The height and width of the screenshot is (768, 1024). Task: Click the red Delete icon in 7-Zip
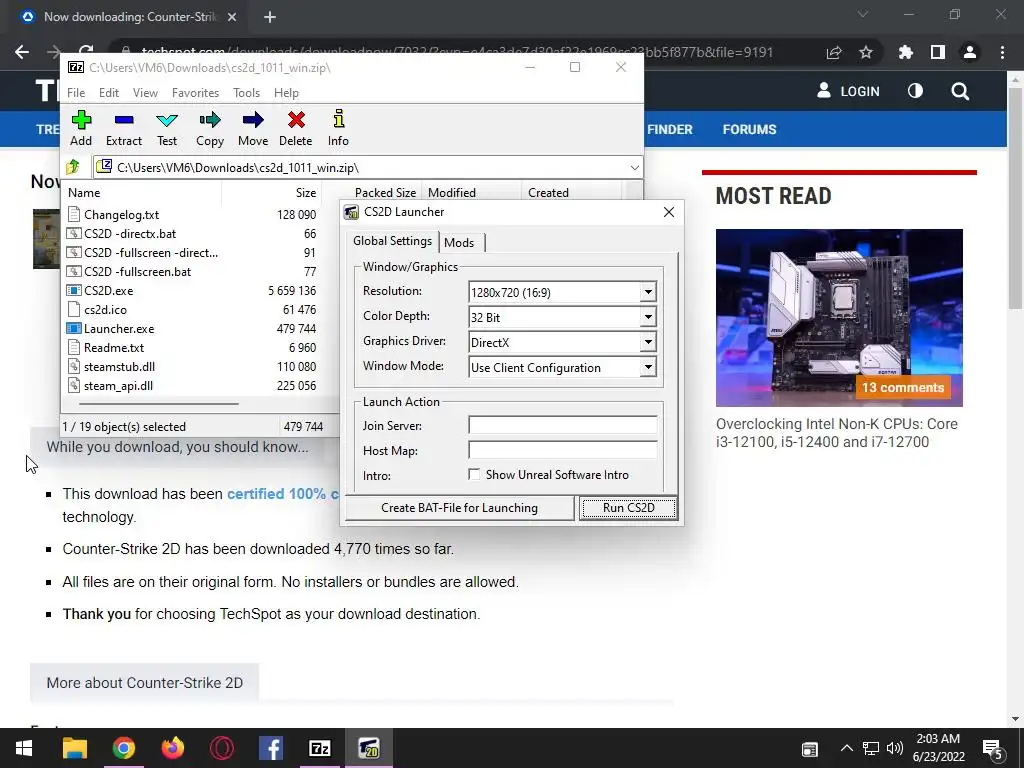click(x=296, y=128)
